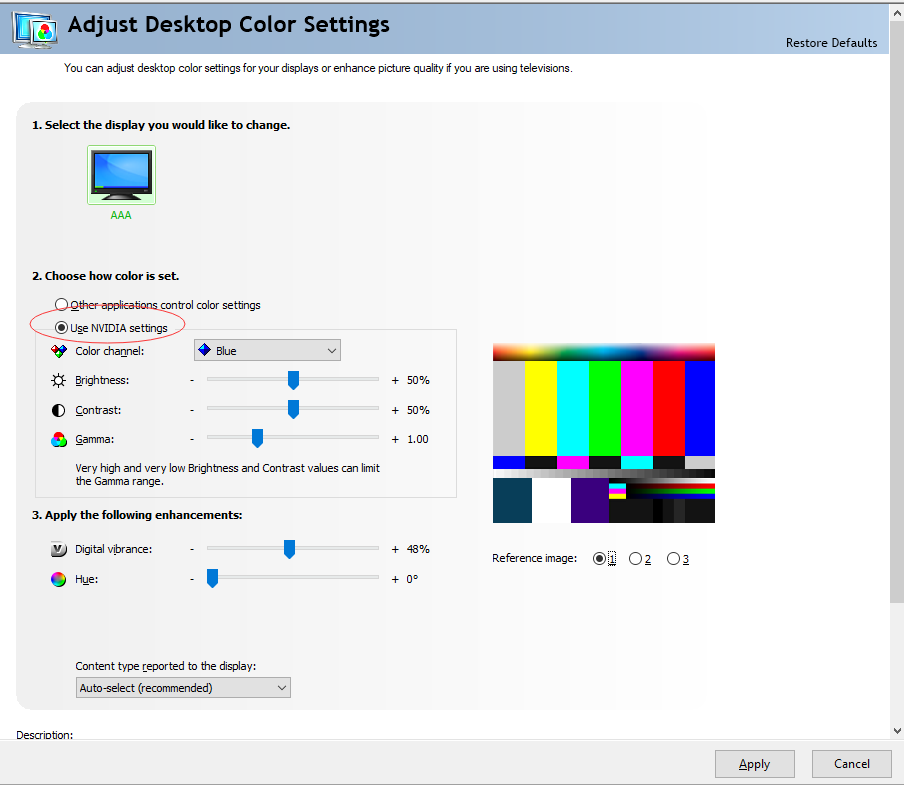The width and height of the screenshot is (904, 785).
Task: Click the Gamma color circles icon
Action: 59,439
